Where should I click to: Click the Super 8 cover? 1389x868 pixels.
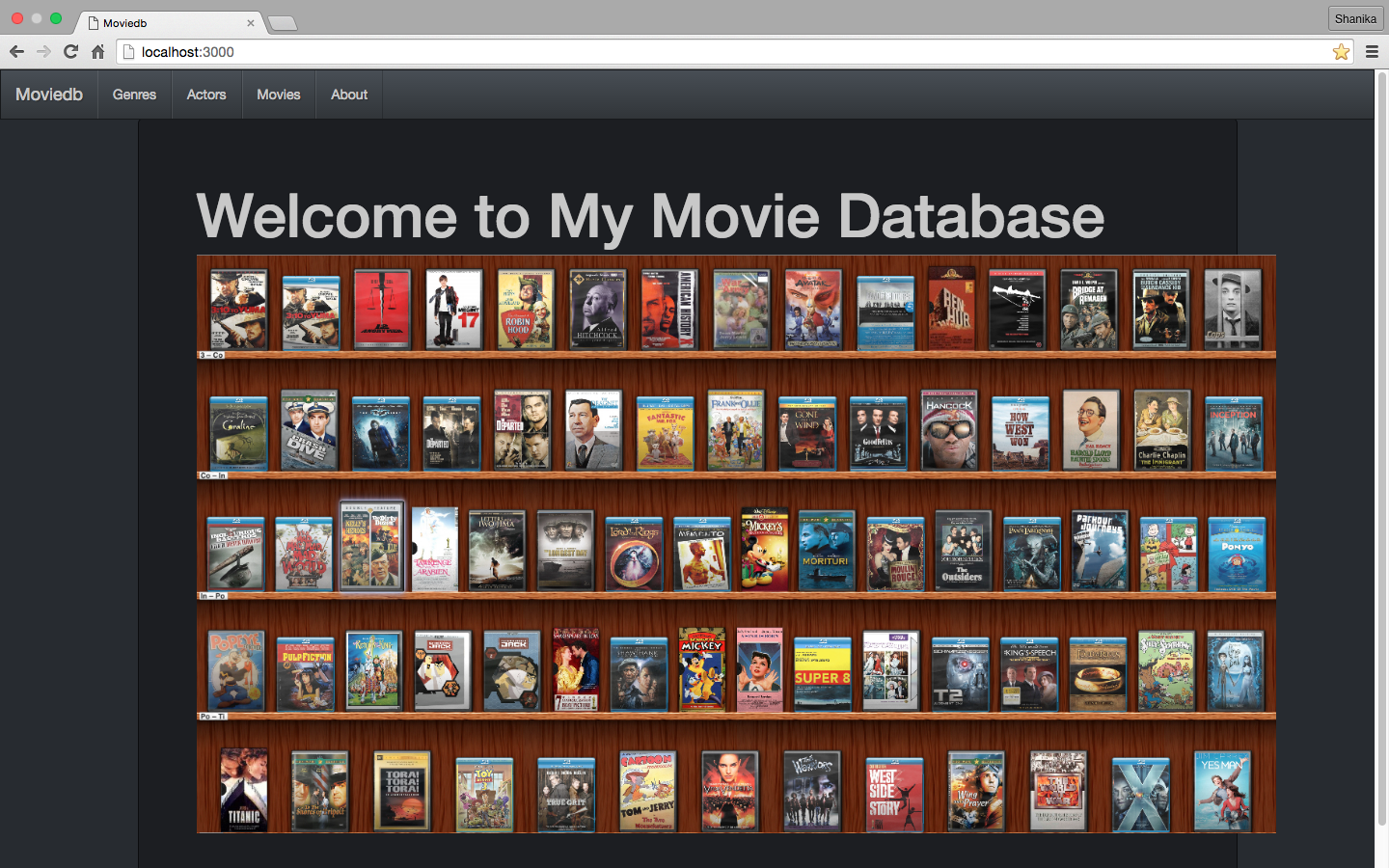pos(823,673)
